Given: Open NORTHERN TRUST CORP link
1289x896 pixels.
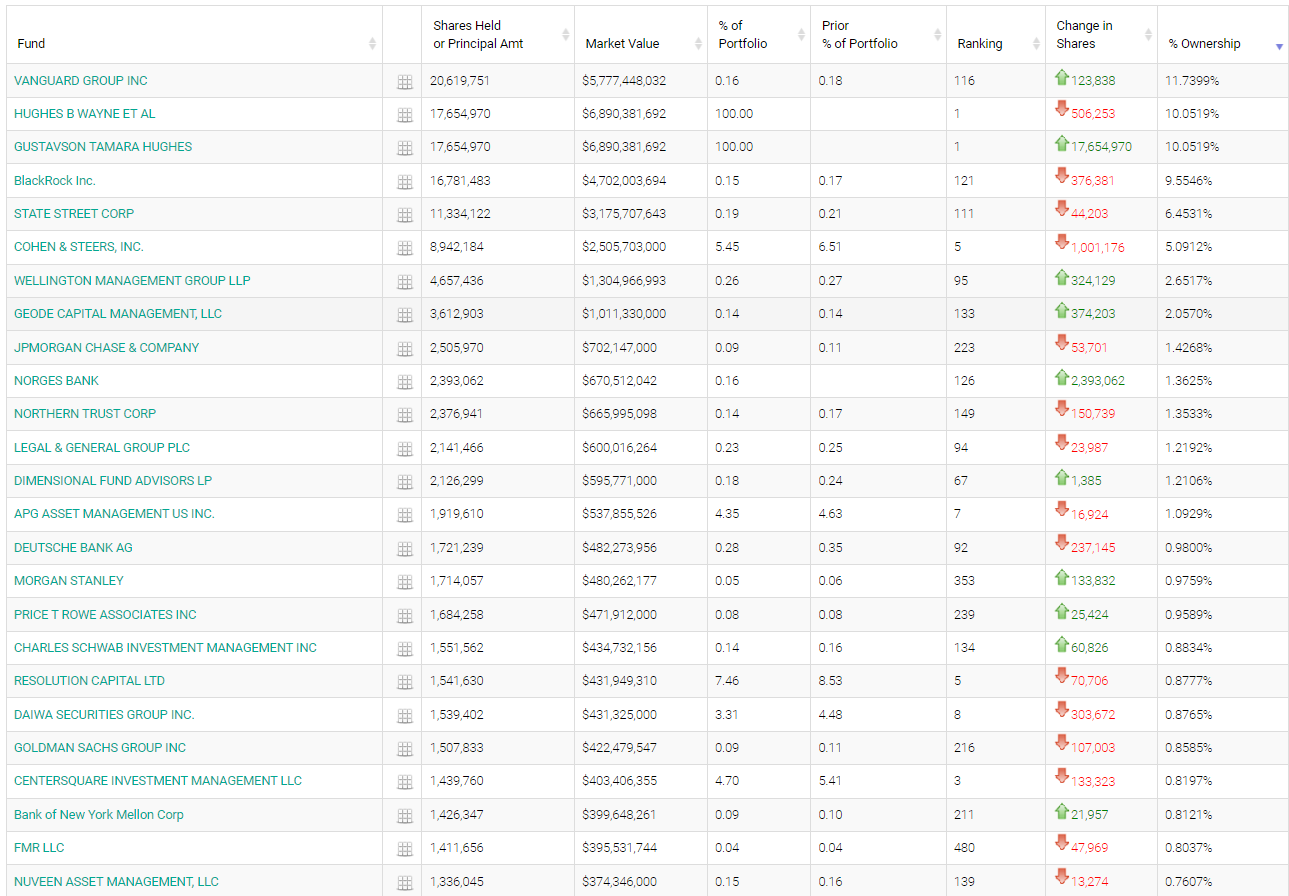Looking at the screenshot, I should [x=85, y=414].
